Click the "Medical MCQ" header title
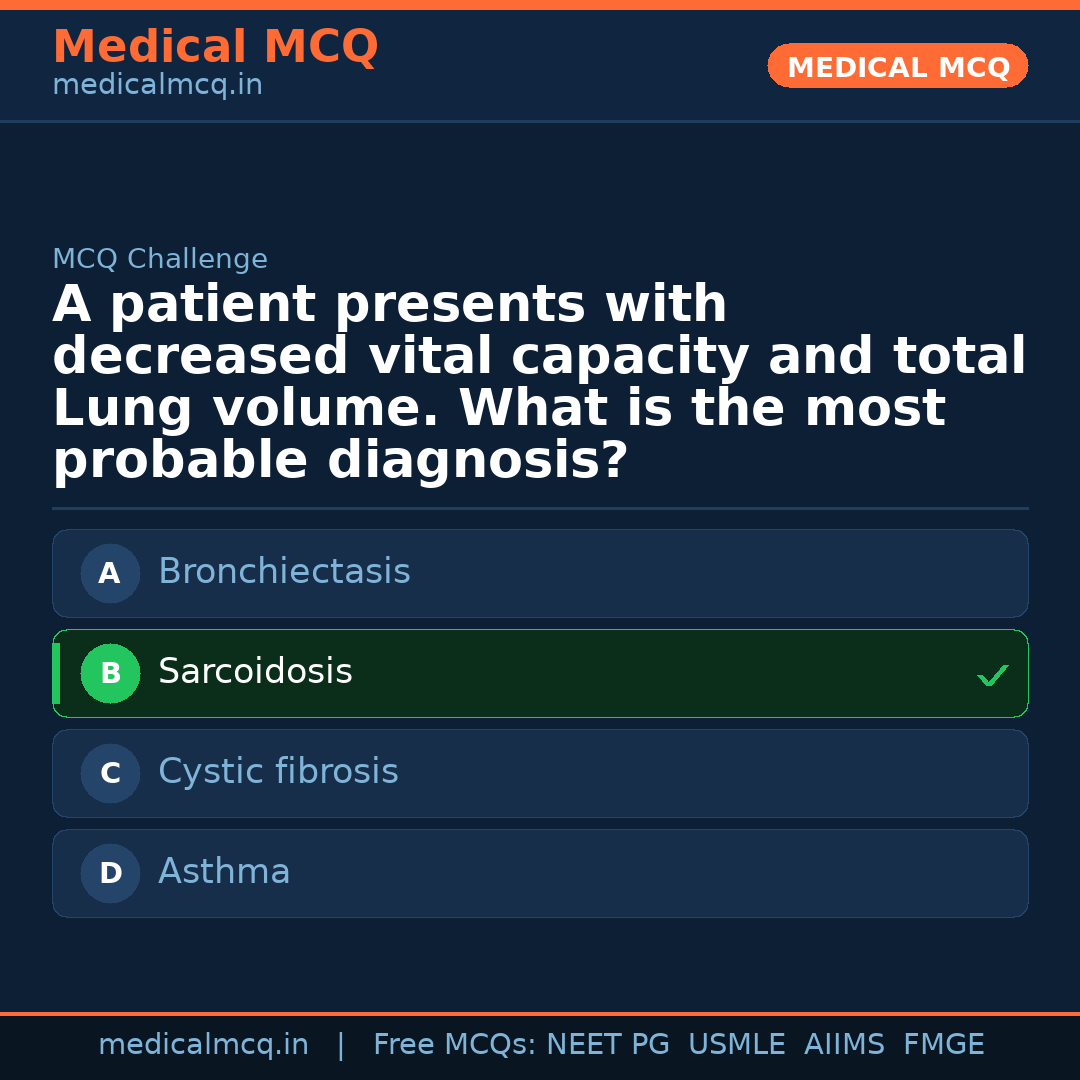Viewport: 1080px width, 1080px height. coord(215,47)
